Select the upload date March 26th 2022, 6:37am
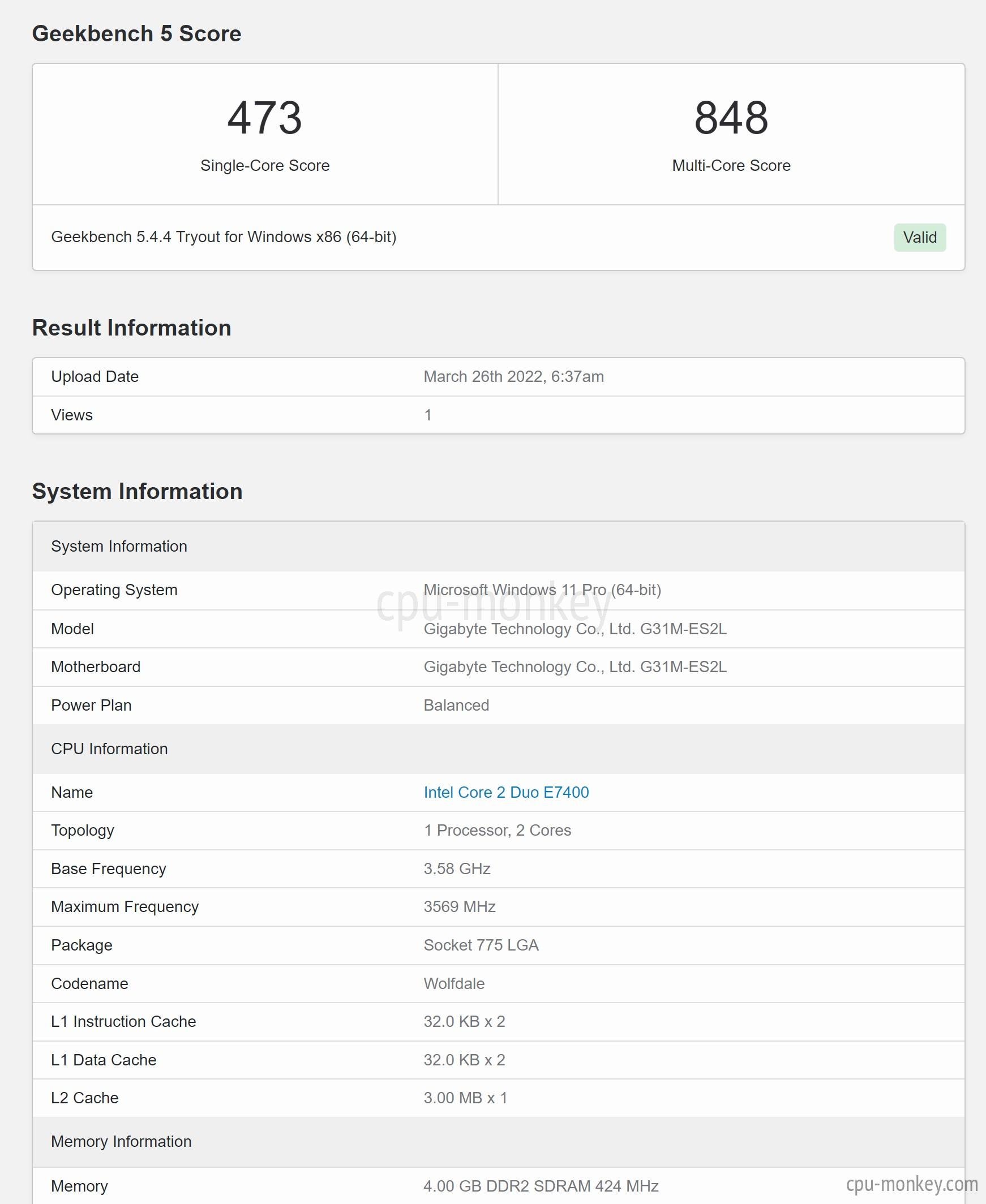The height and width of the screenshot is (1204, 986). 513,376
